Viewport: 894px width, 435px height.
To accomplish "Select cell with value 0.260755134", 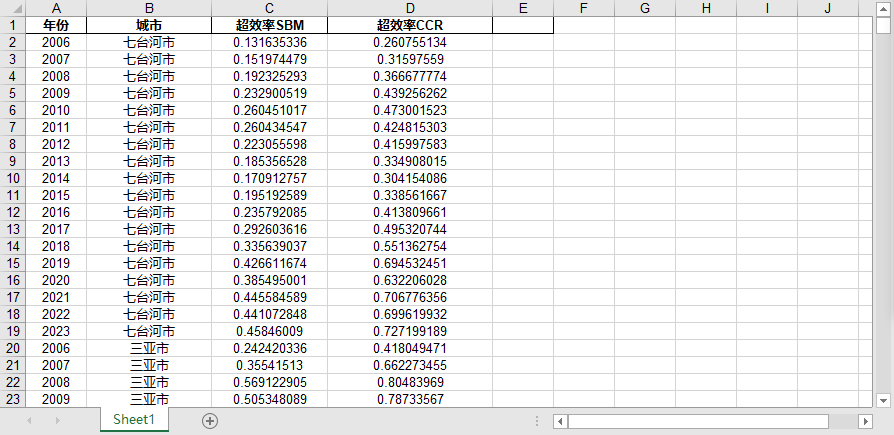I will [410, 42].
